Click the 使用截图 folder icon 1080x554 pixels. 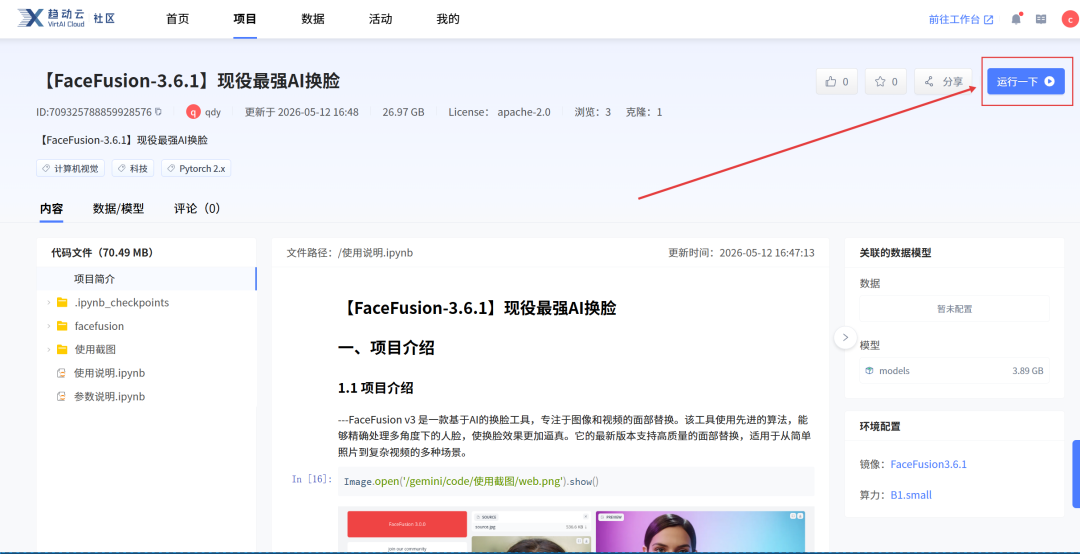pos(62,349)
